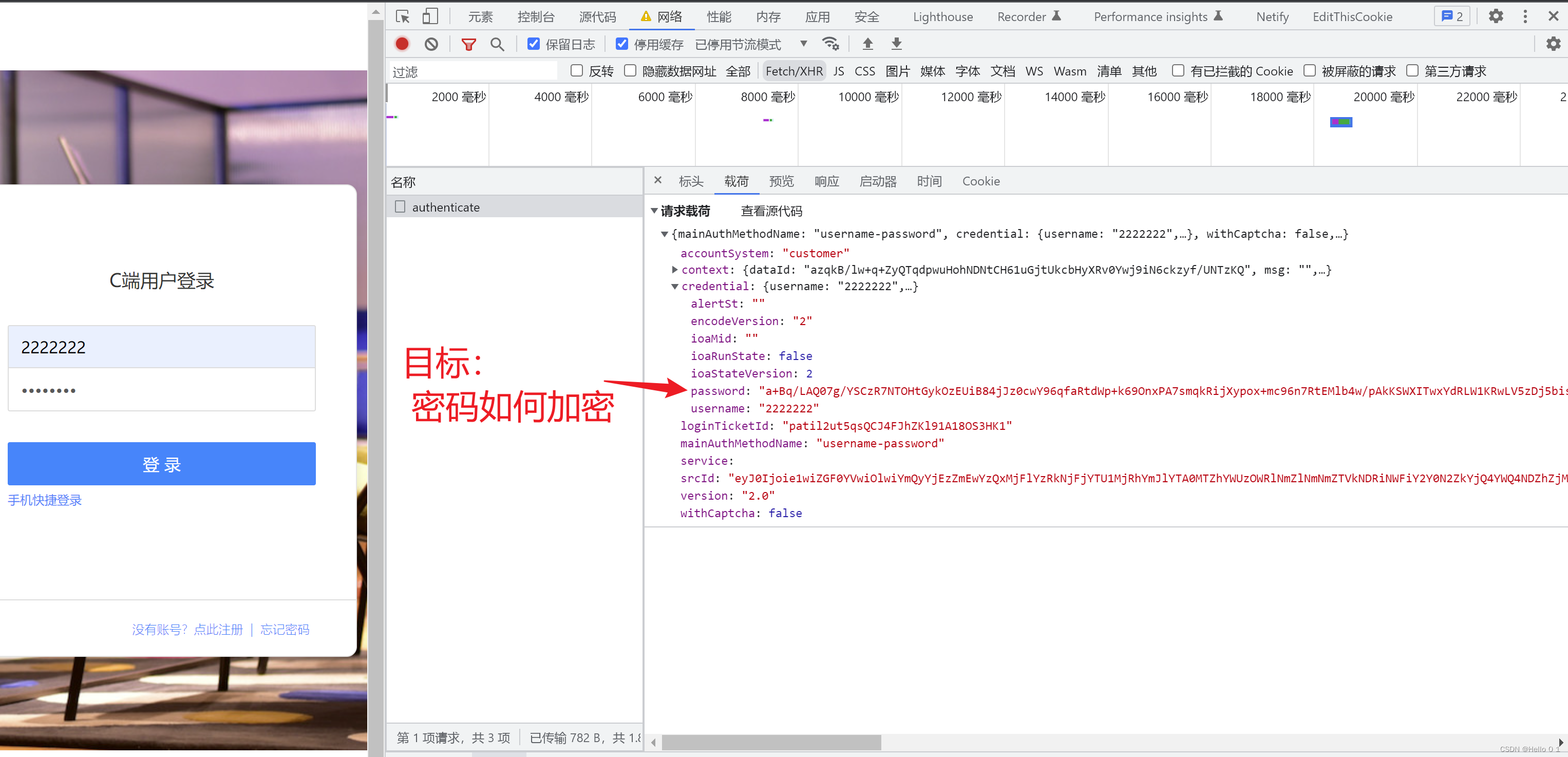Switch to the 预览 tab
This screenshot has width=1568, height=757.
(x=782, y=181)
